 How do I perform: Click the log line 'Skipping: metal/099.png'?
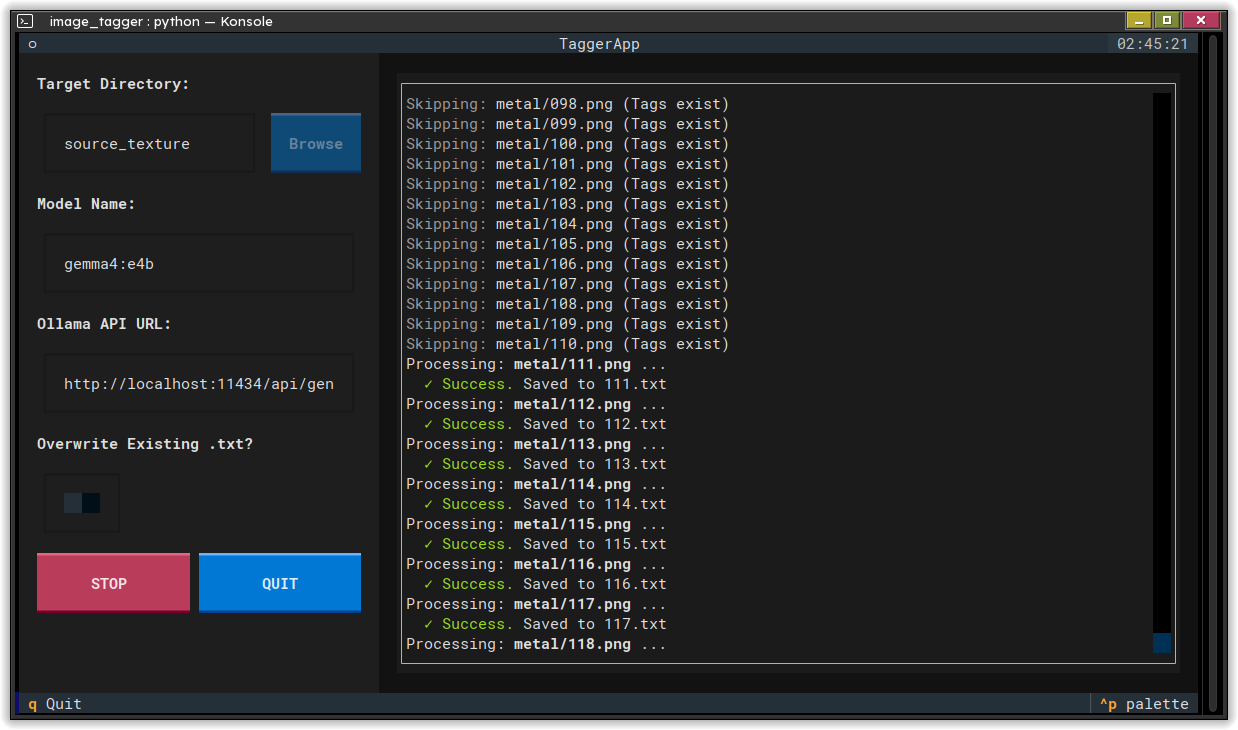click(x=568, y=124)
